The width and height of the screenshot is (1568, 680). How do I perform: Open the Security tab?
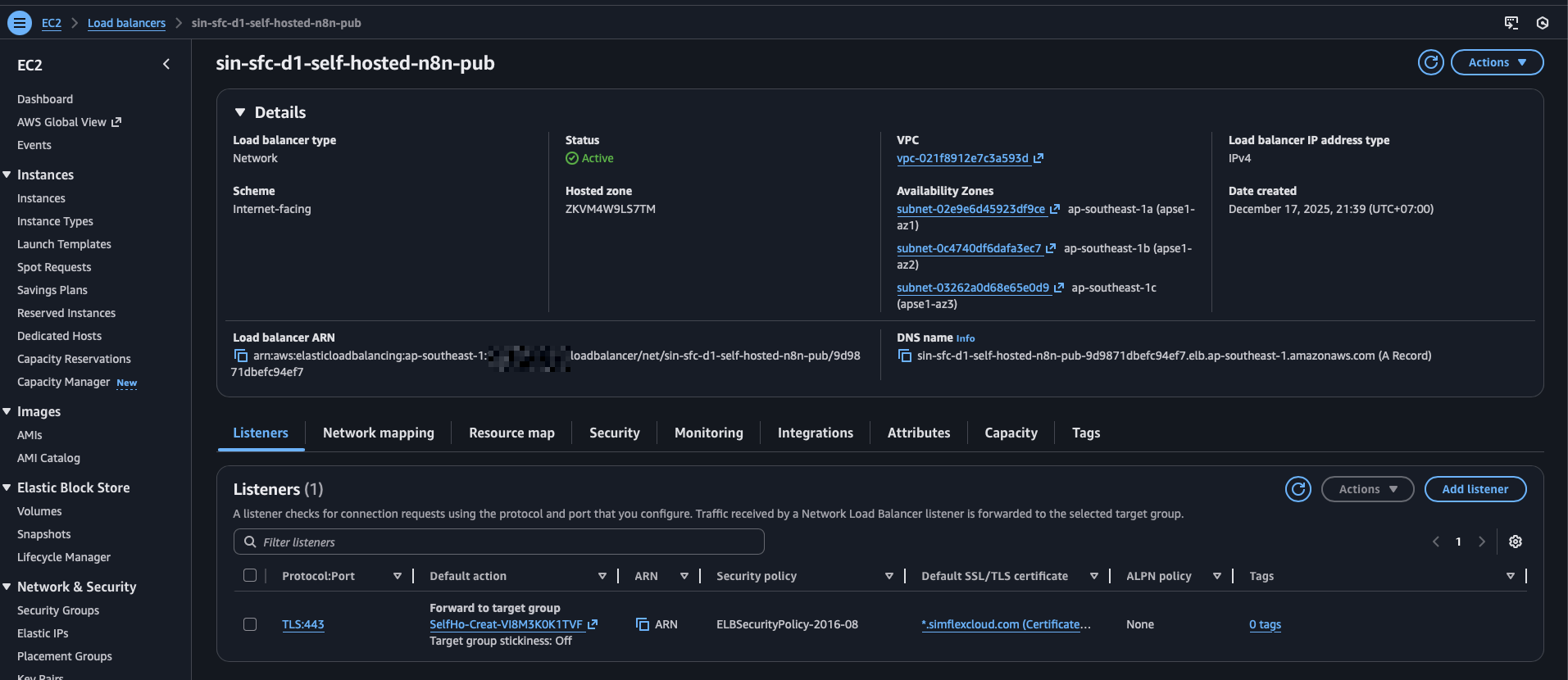tap(615, 433)
